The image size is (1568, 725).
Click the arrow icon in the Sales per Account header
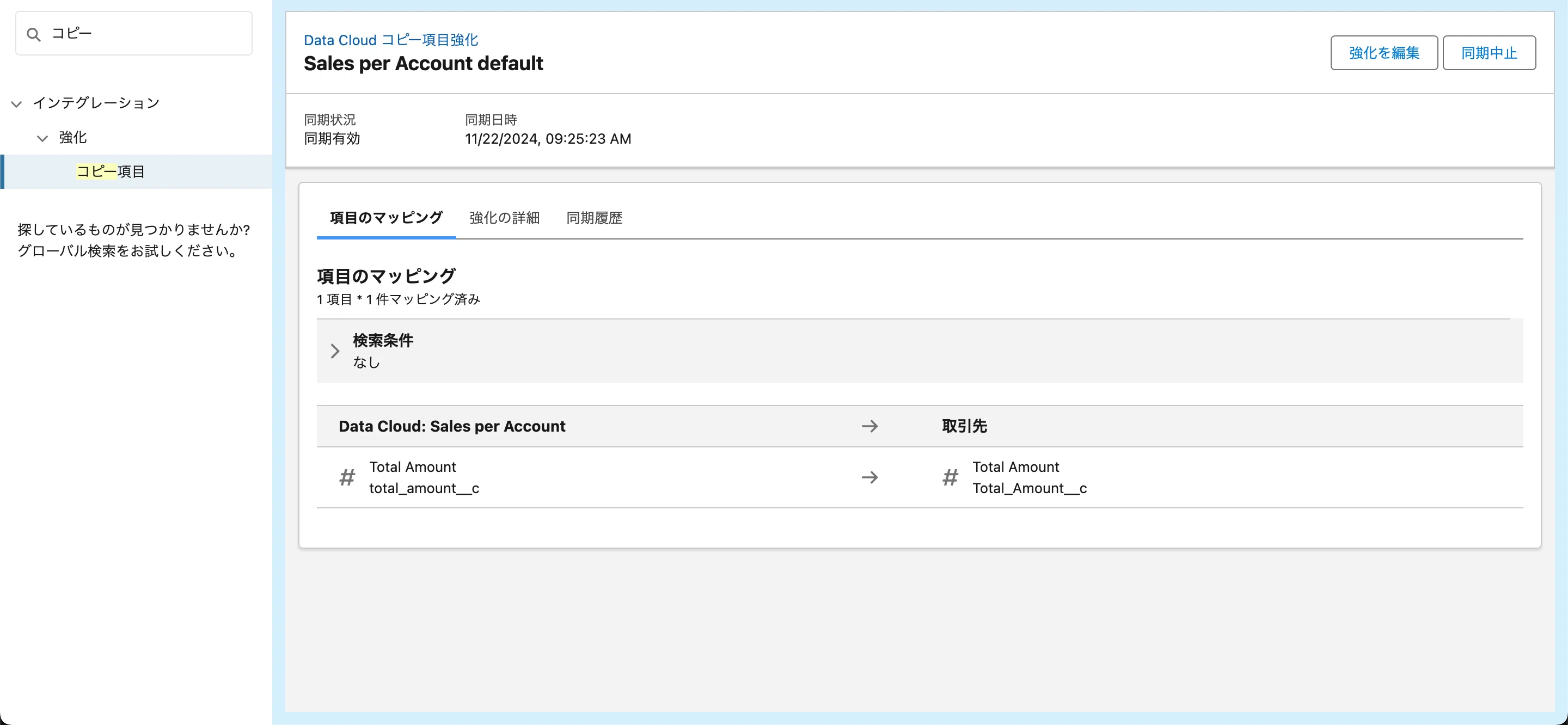tap(870, 426)
